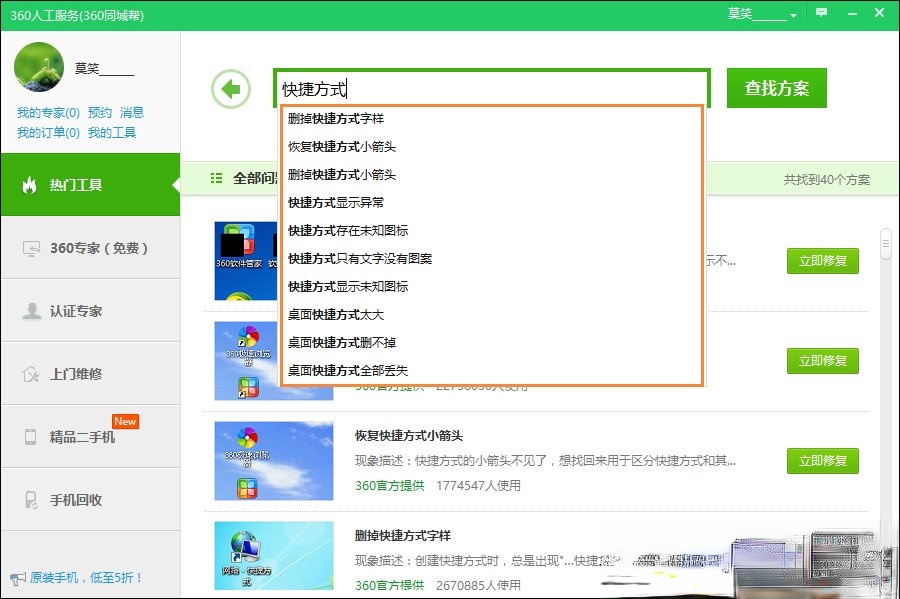Select suggestion 删掉快捷方式小箭头
The width and height of the screenshot is (900, 599).
[x=491, y=175]
